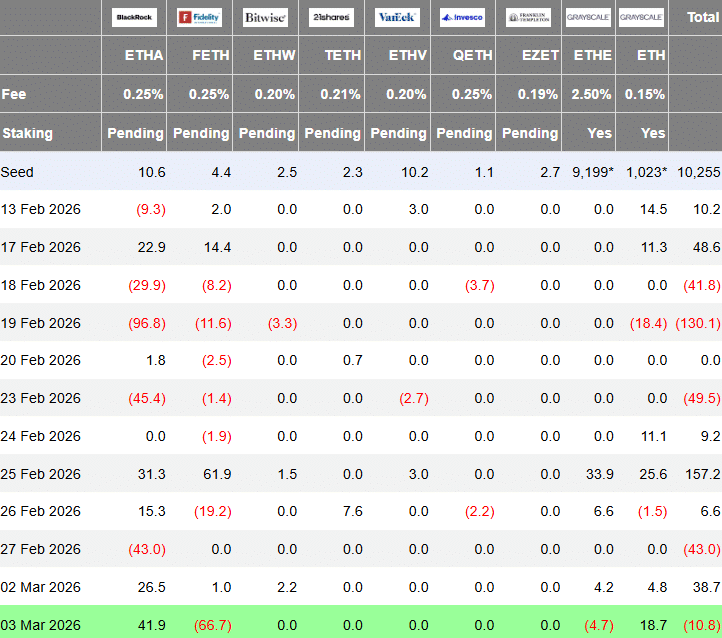Click the BlackRock logo
722x638 pixels.
tap(134, 17)
